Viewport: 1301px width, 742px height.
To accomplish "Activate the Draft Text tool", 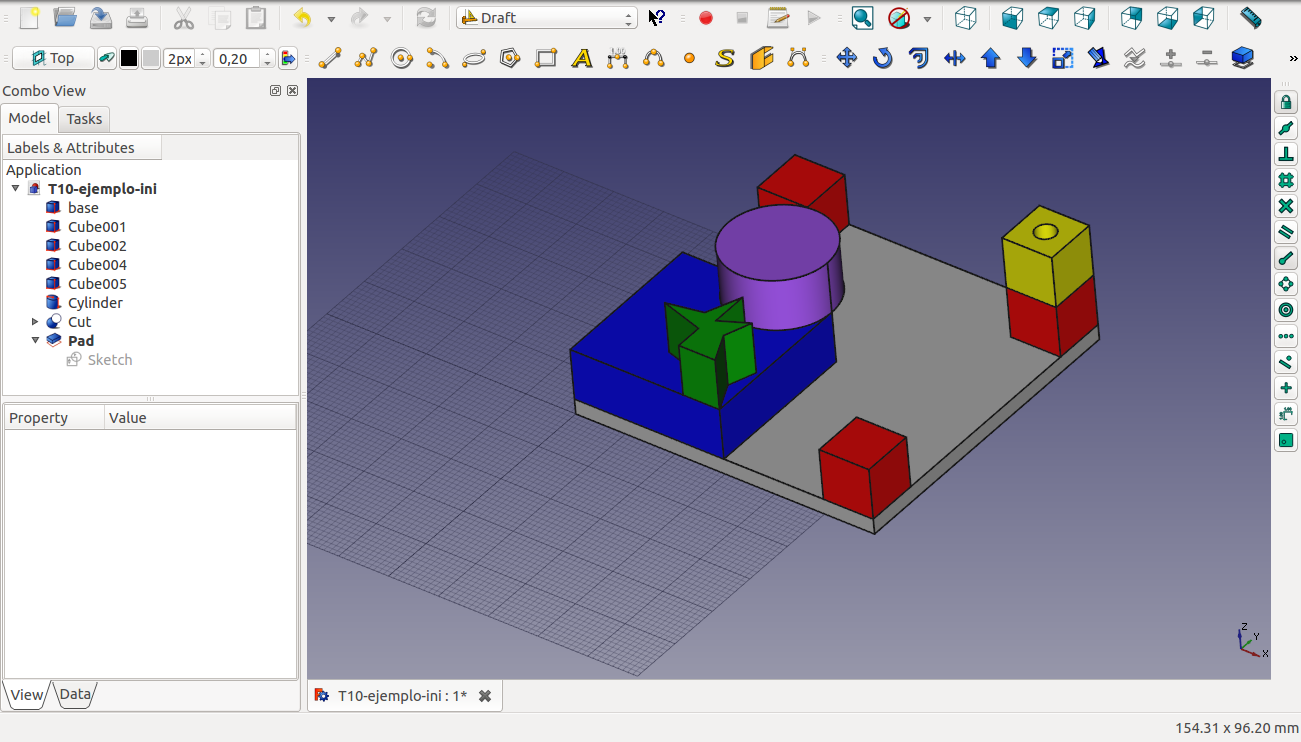I will 582,59.
